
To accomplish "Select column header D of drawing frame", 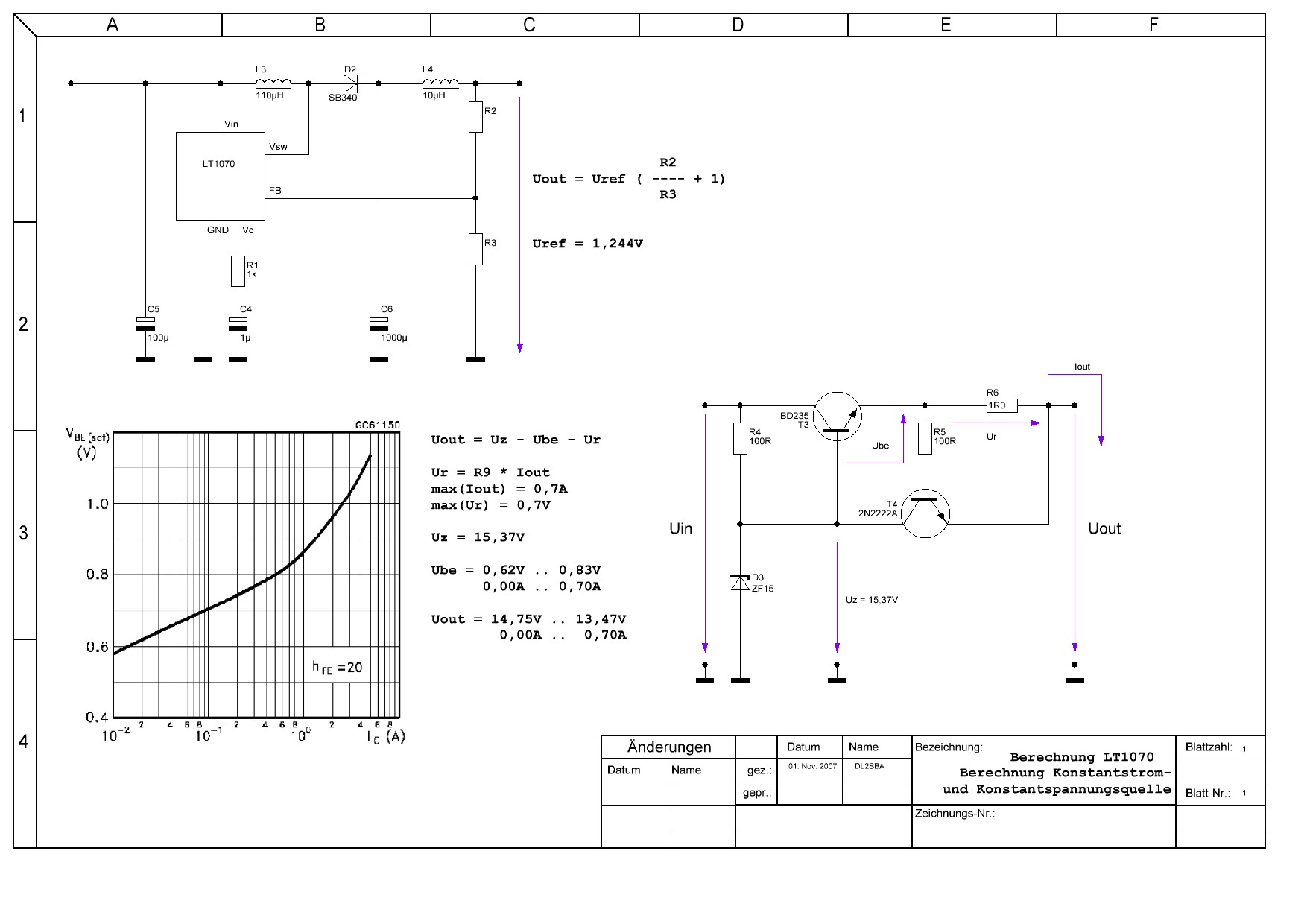I will click(x=738, y=25).
